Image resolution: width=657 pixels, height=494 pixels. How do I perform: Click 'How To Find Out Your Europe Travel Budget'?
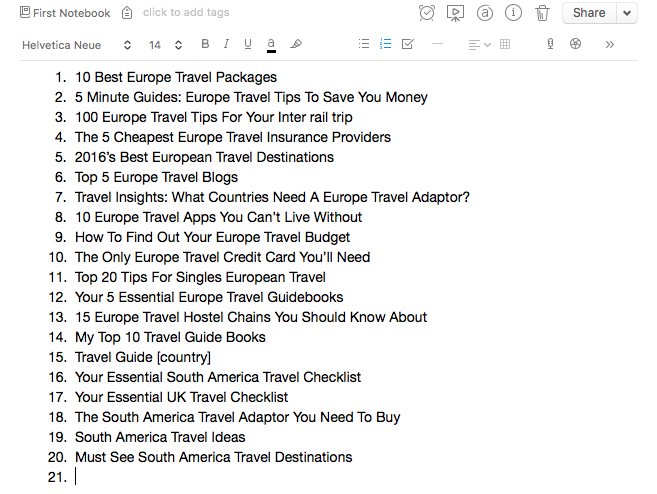point(212,237)
